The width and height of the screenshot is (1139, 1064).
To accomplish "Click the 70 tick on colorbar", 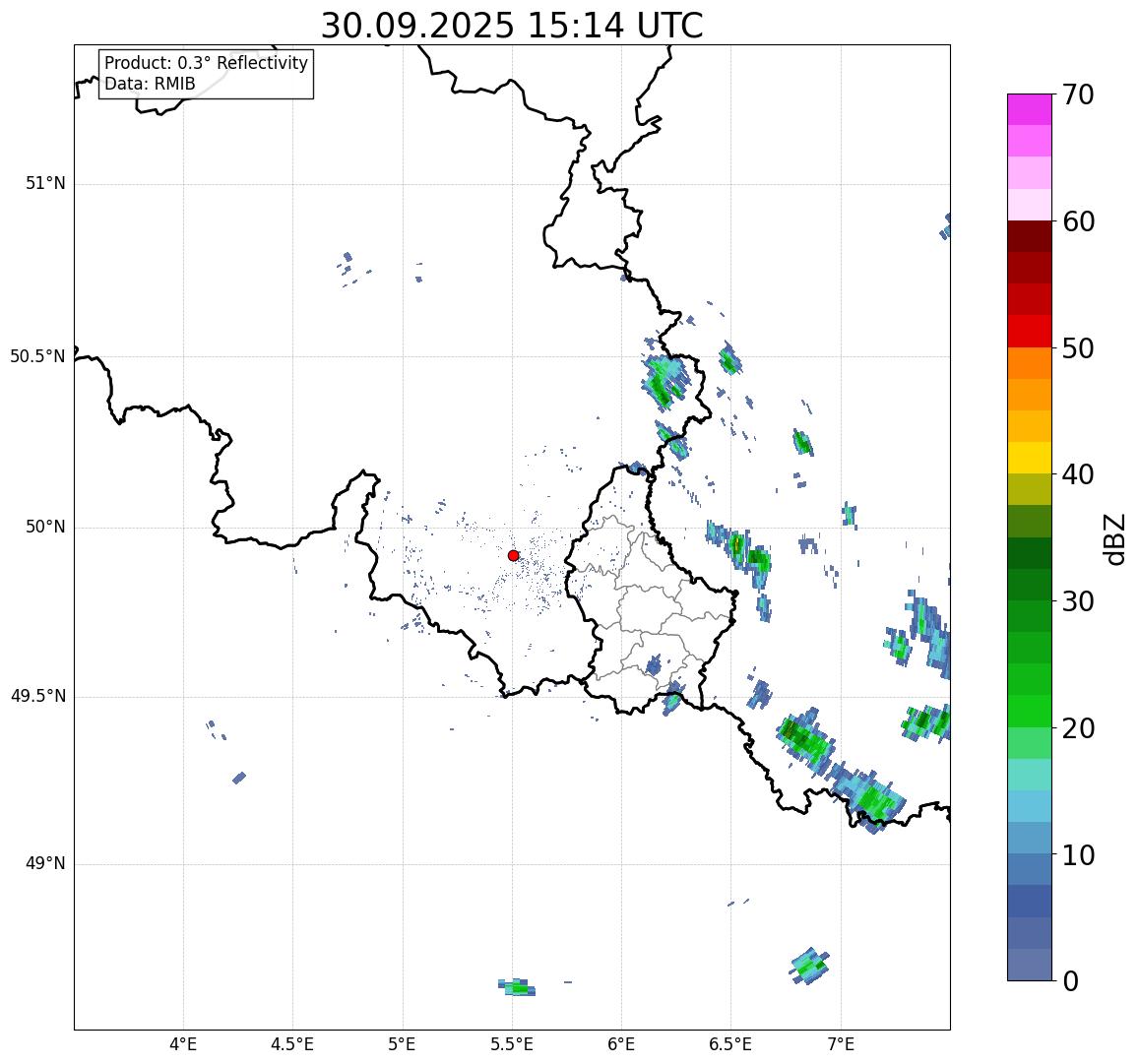I will (1078, 94).
